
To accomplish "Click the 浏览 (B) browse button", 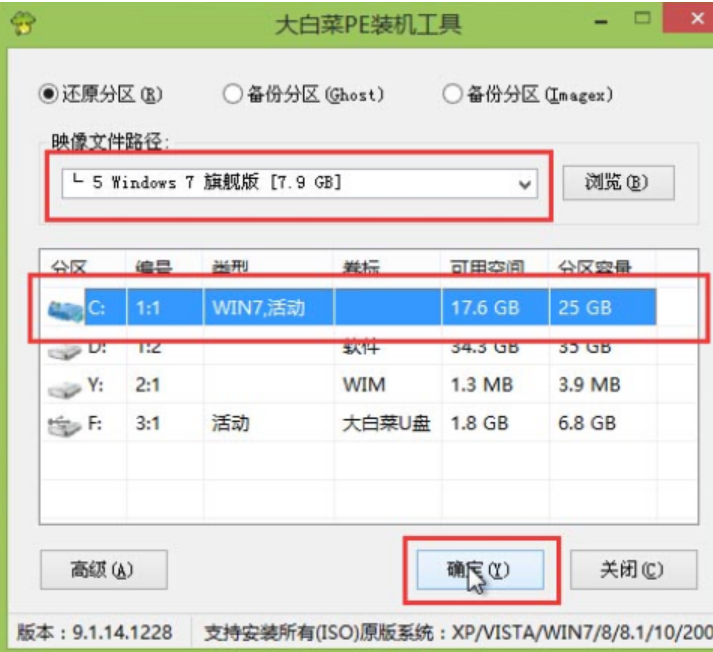I will pos(618,183).
